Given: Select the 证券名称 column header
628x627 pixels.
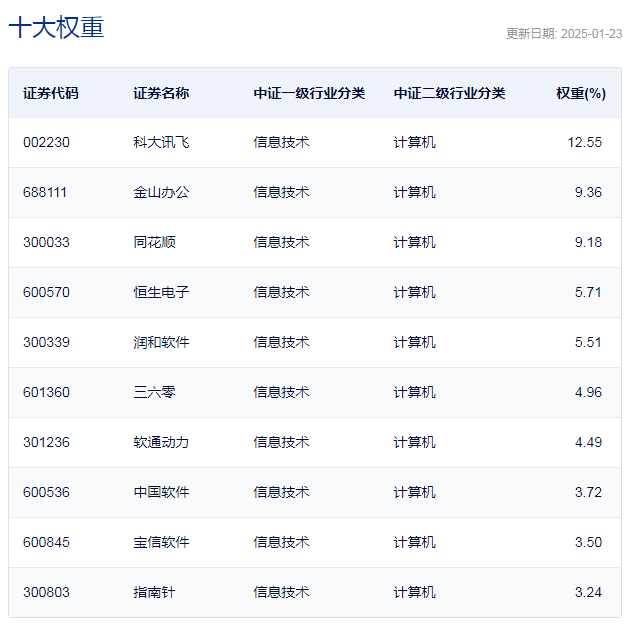Looking at the screenshot, I should pos(161,93).
